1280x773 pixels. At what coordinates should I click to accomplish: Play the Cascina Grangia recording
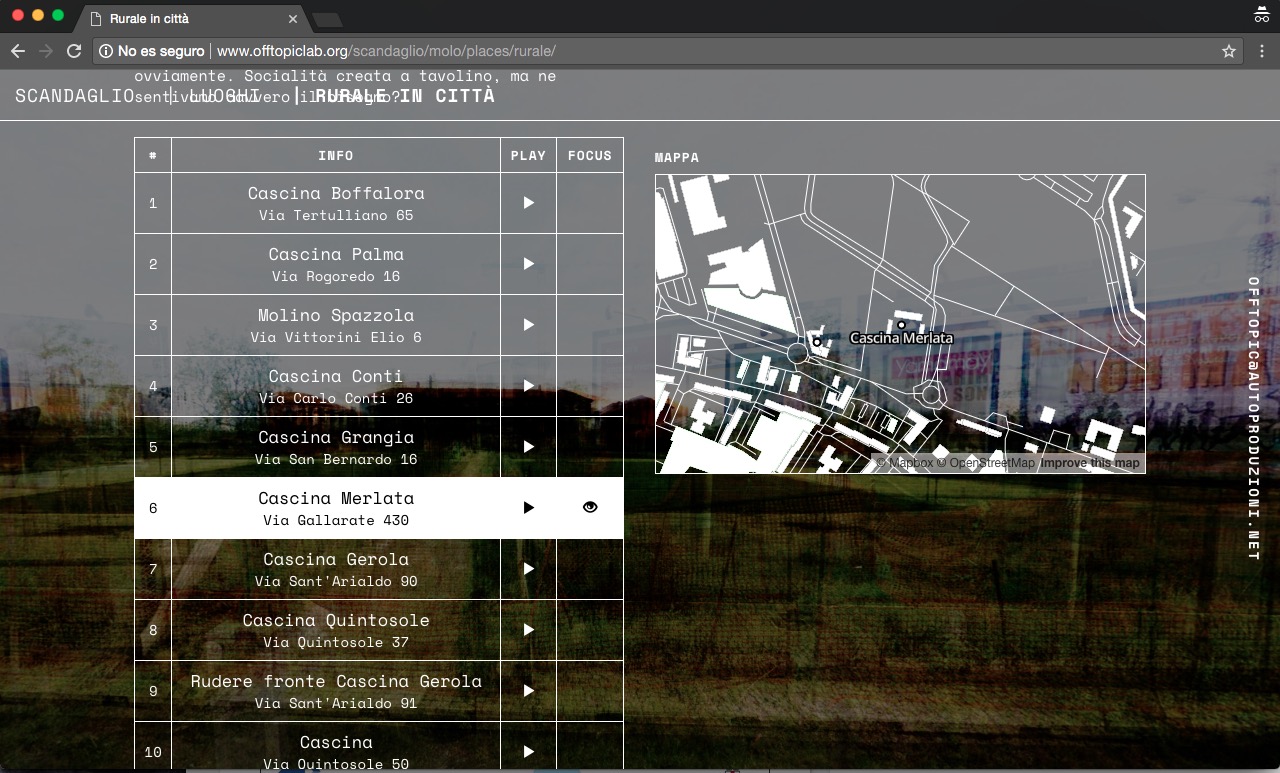coord(528,447)
